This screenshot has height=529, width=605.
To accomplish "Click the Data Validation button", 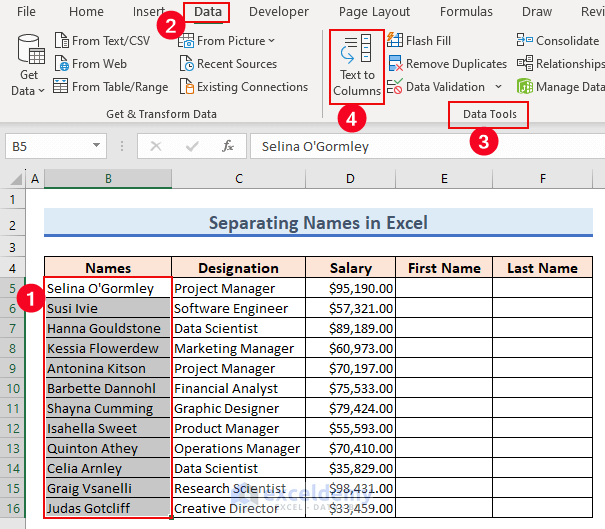I will click(436, 87).
